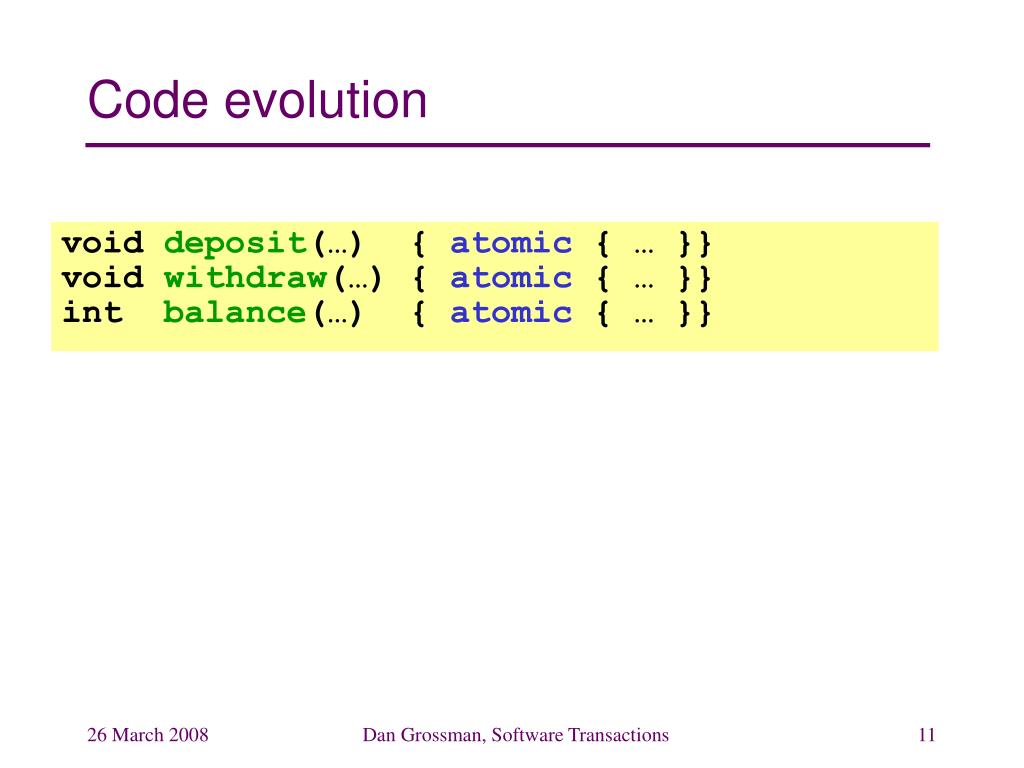The height and width of the screenshot is (768, 1024).
Task: Click 'atomic' on the deposit line
Action: coord(511,244)
